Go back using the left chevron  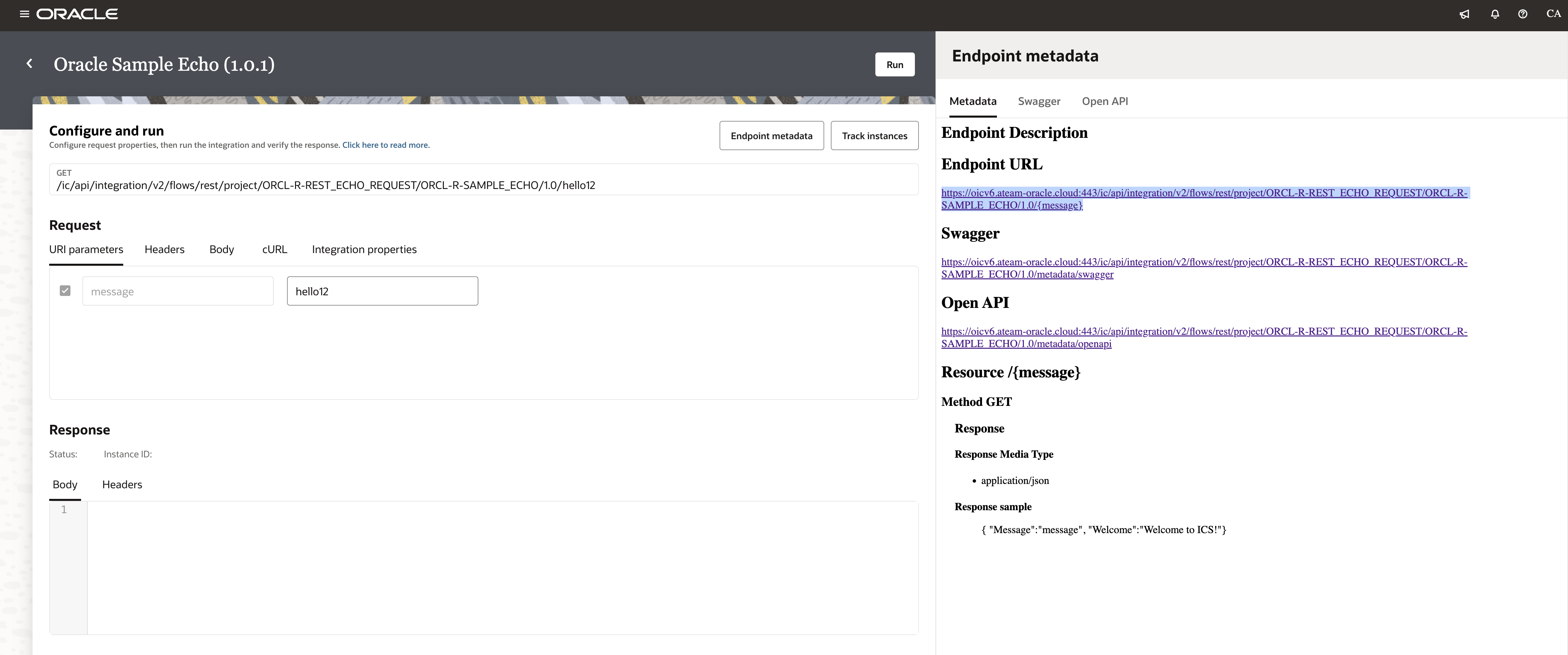[29, 64]
